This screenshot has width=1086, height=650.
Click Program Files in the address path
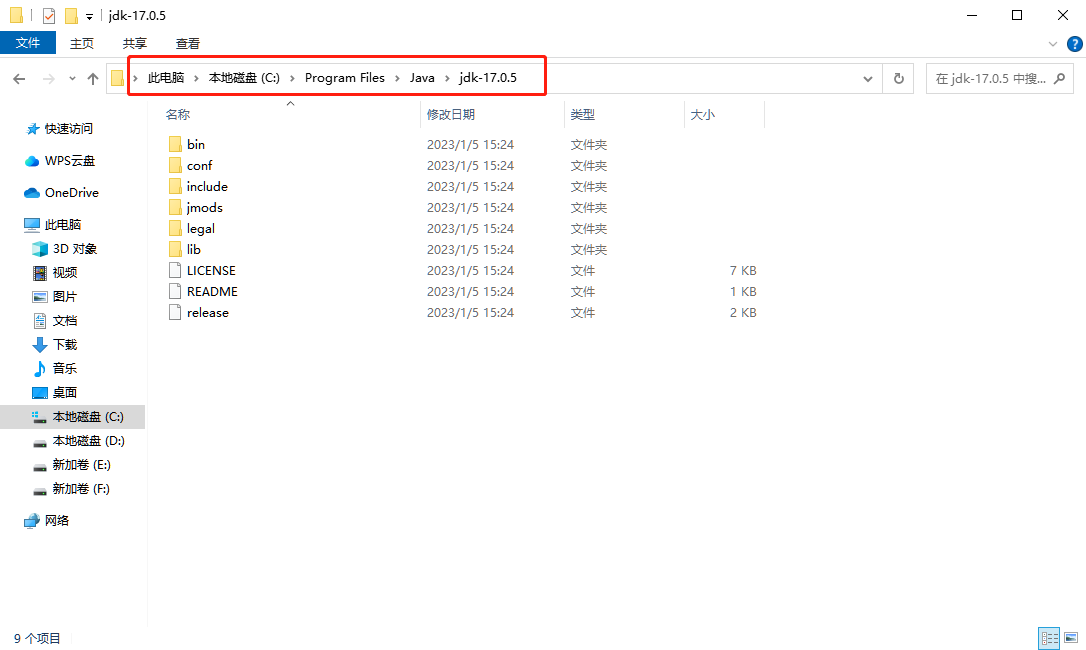[345, 78]
